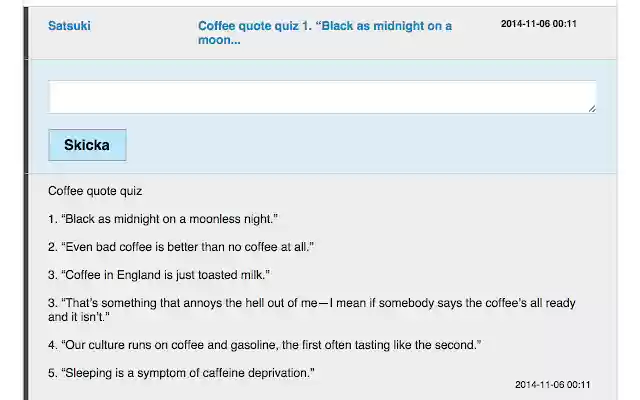640x400 pixels.
Task: Open the Coffee quote quiz thread title
Action: click(324, 33)
